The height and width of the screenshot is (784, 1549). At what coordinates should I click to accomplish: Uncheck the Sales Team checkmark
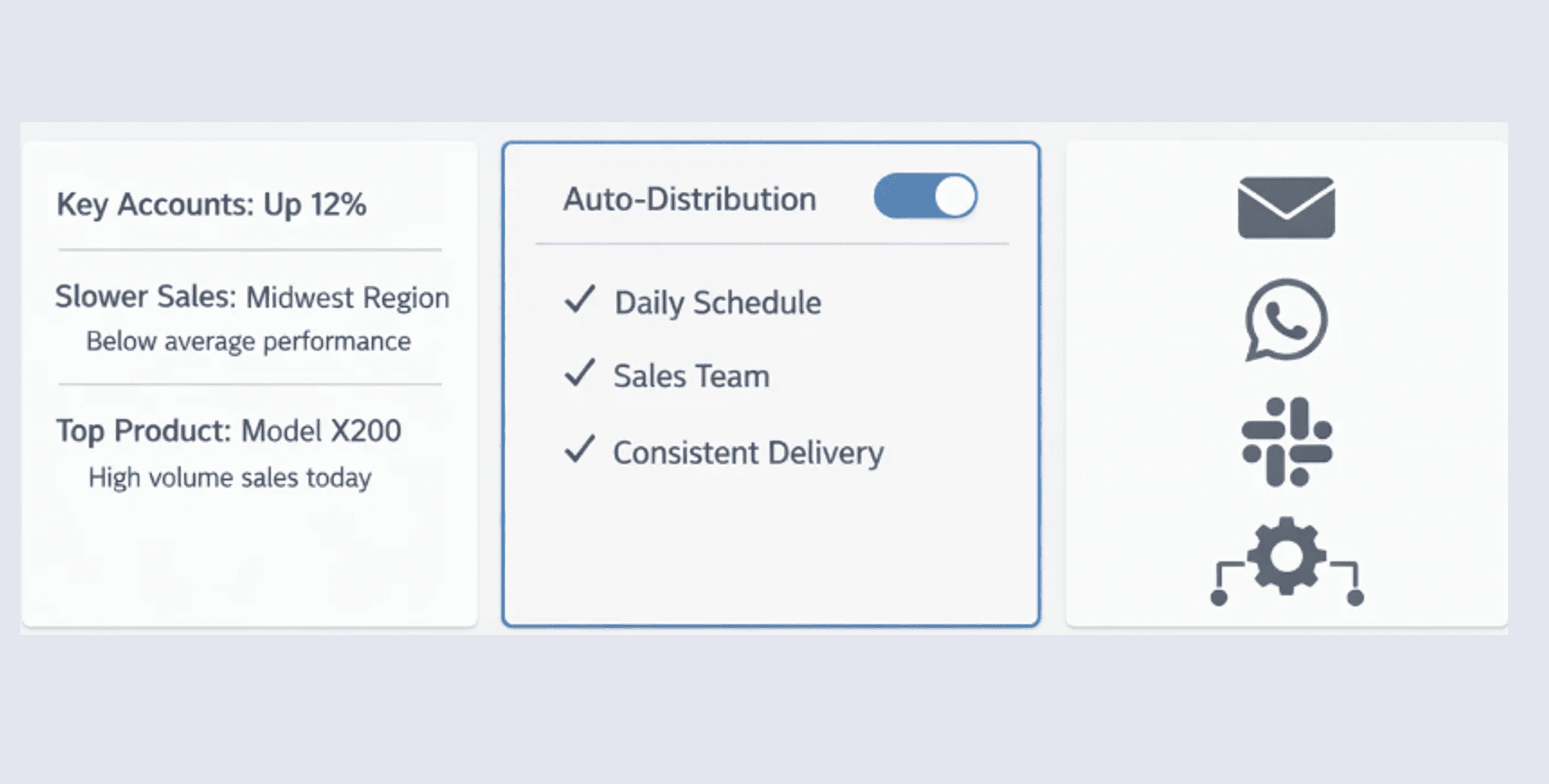coord(580,374)
